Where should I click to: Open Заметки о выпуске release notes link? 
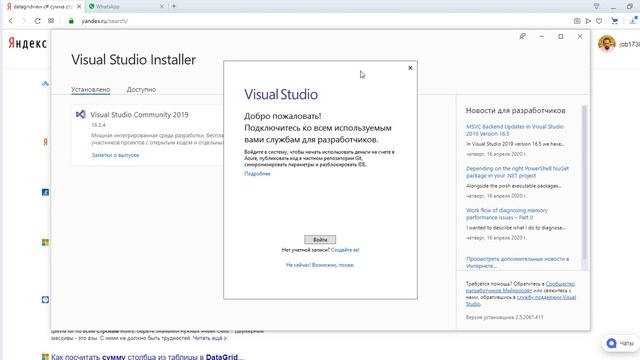(x=115, y=155)
